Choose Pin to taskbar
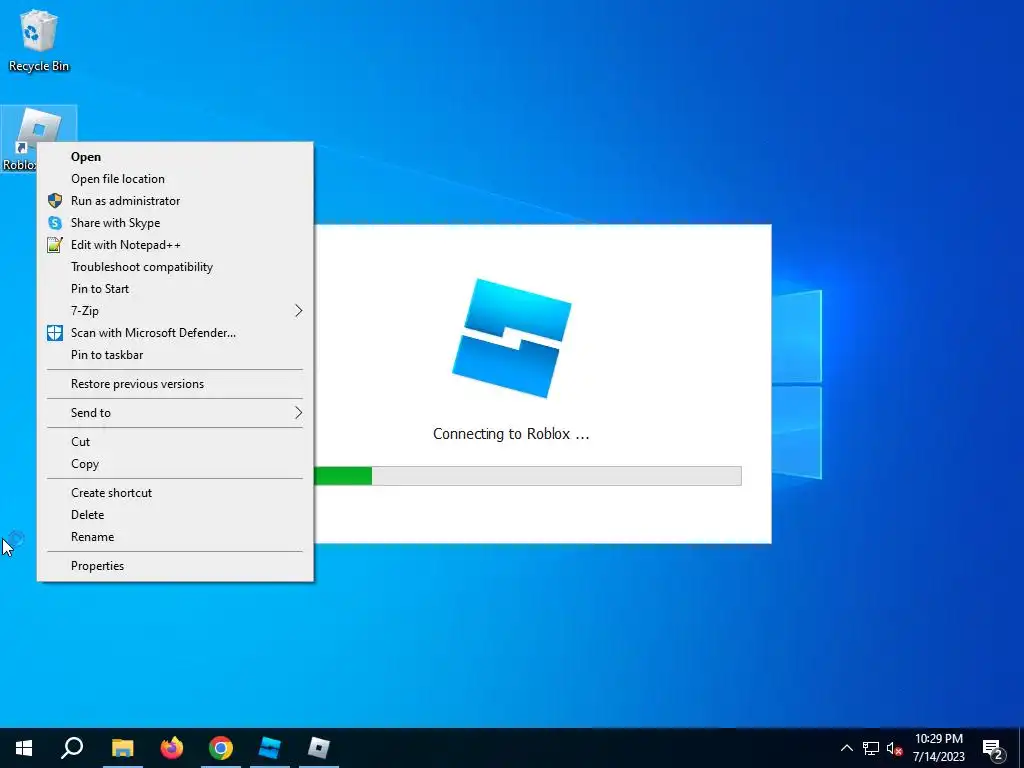 click(175, 355)
